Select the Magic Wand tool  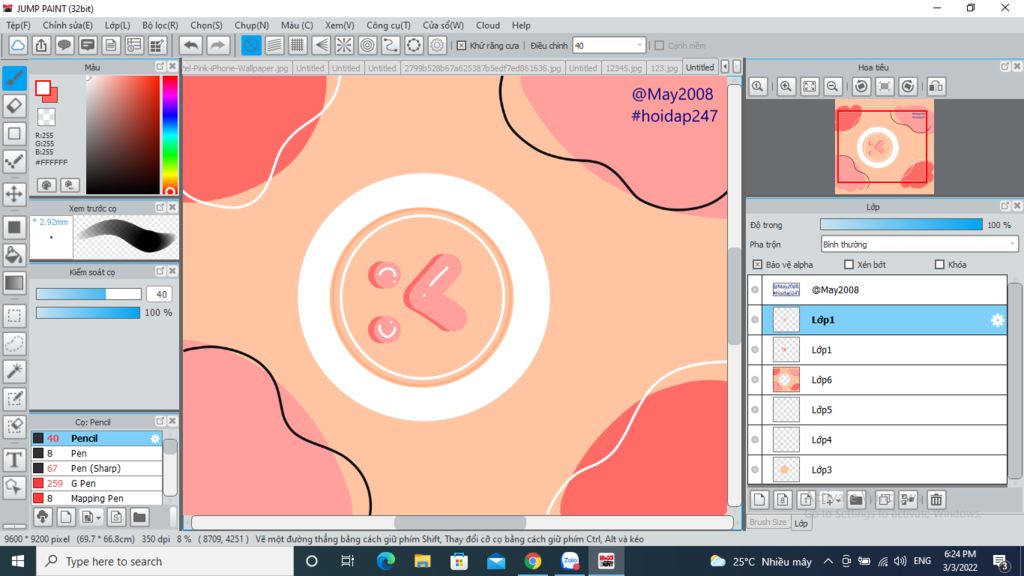click(x=14, y=371)
